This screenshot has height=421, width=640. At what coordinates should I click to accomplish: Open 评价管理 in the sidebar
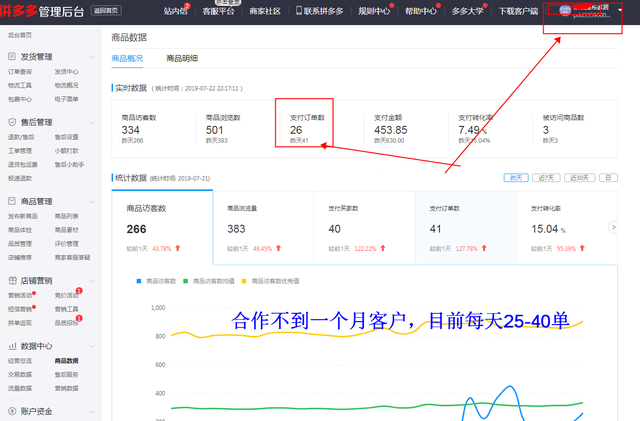click(x=67, y=244)
